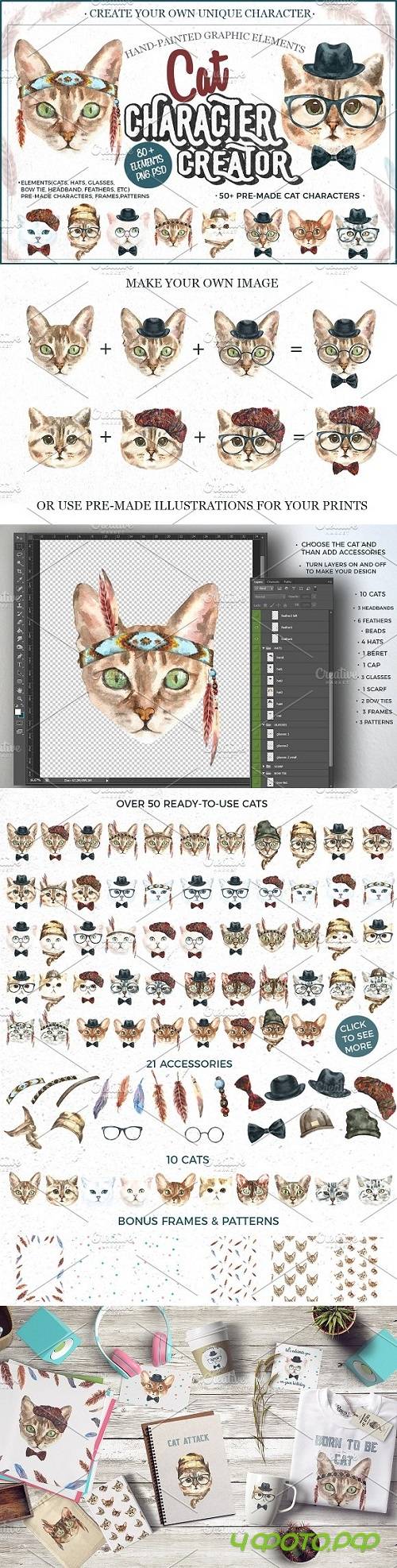The height and width of the screenshot is (1568, 397).
Task: Click the background color swatch
Action: pos(22,716)
